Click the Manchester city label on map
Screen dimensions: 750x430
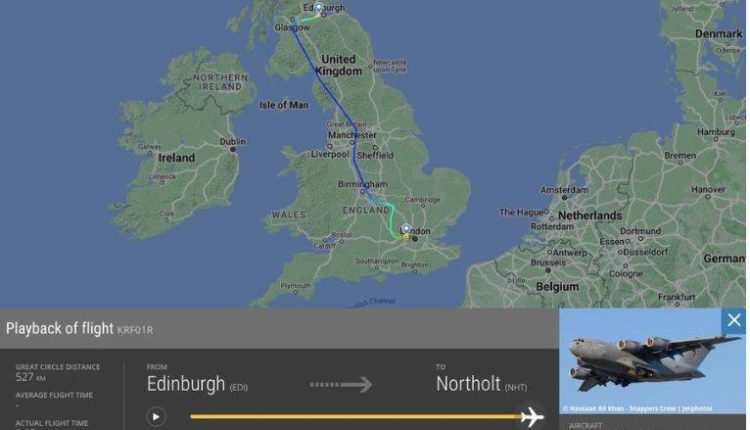tap(352, 135)
